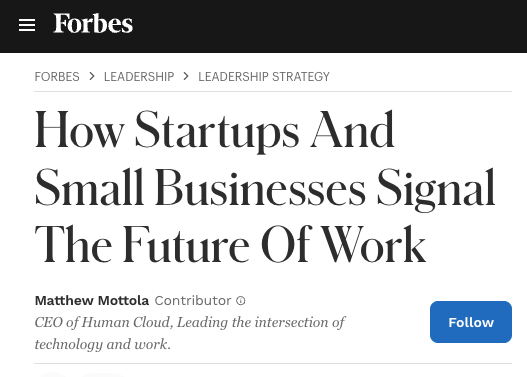Viewport: 527px width, 377px height.
Task: Click empty area of black header bar
Action: 329,26
